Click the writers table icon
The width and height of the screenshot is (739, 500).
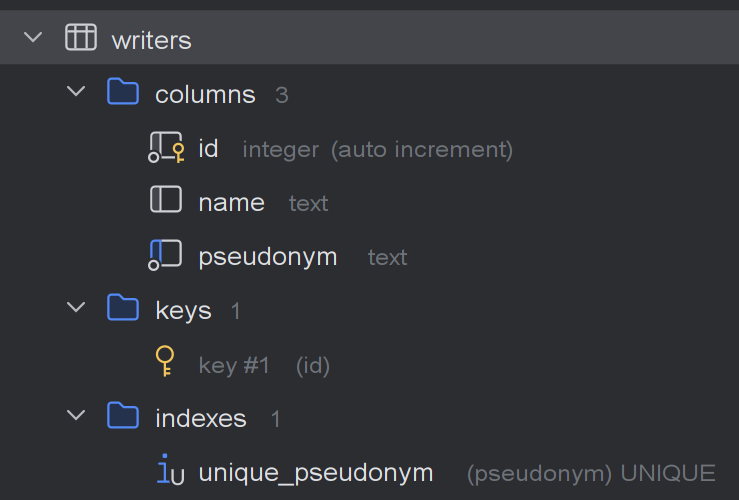pyautogui.click(x=81, y=37)
